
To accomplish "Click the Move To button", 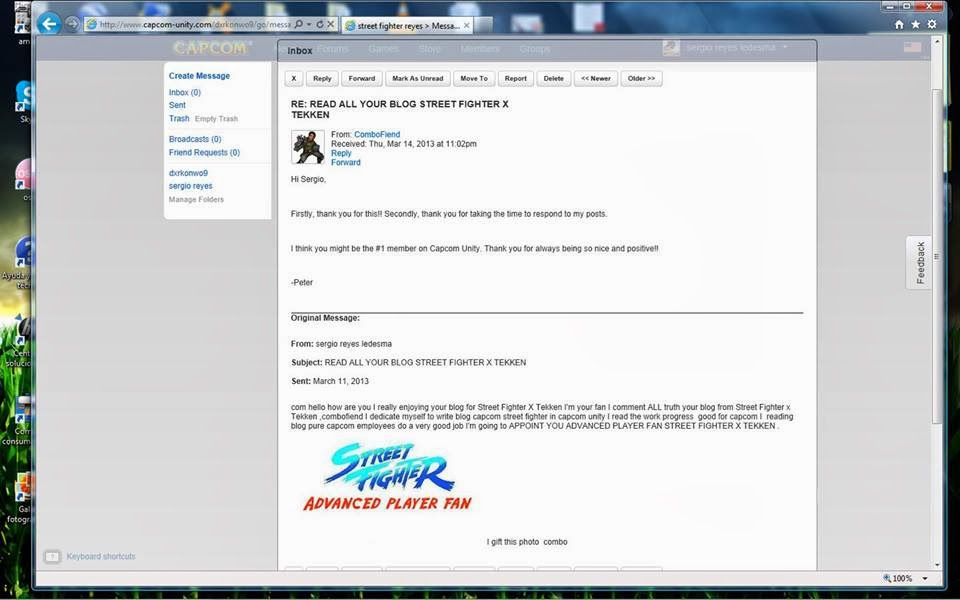I will 474,78.
